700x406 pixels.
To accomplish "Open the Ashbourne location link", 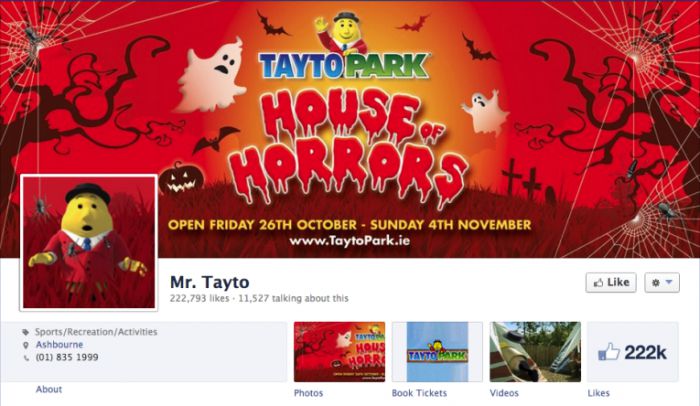I will pyautogui.click(x=59, y=344).
